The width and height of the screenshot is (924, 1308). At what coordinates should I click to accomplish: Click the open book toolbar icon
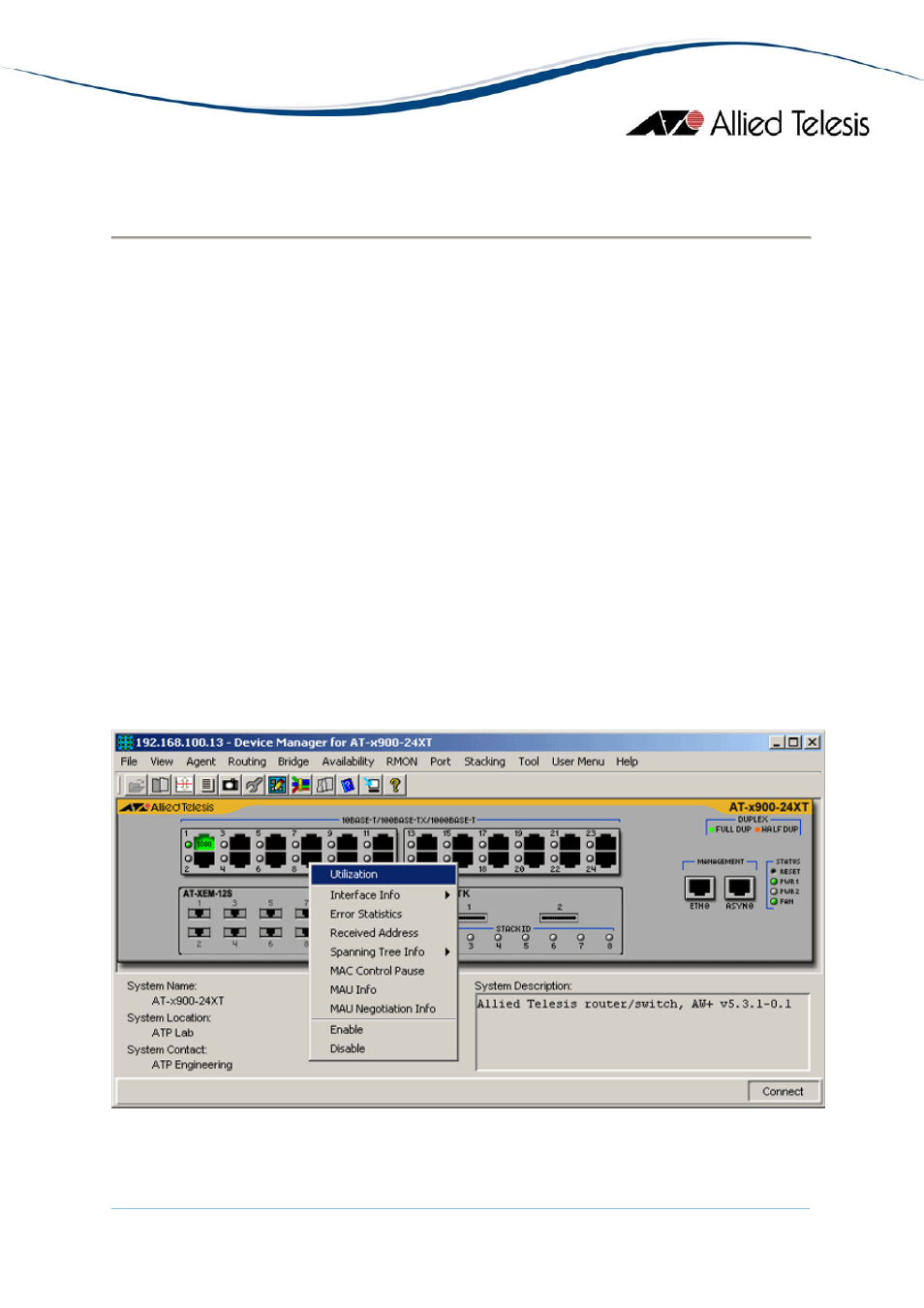pyautogui.click(x=160, y=785)
